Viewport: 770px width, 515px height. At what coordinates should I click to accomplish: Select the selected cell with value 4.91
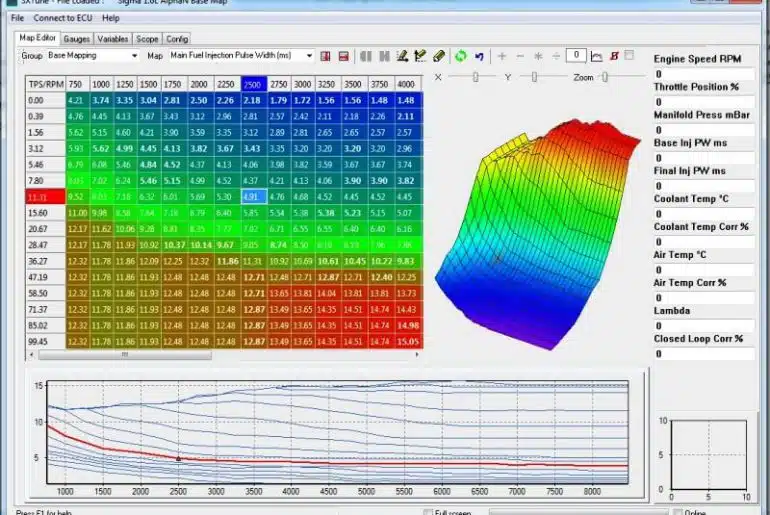254,197
